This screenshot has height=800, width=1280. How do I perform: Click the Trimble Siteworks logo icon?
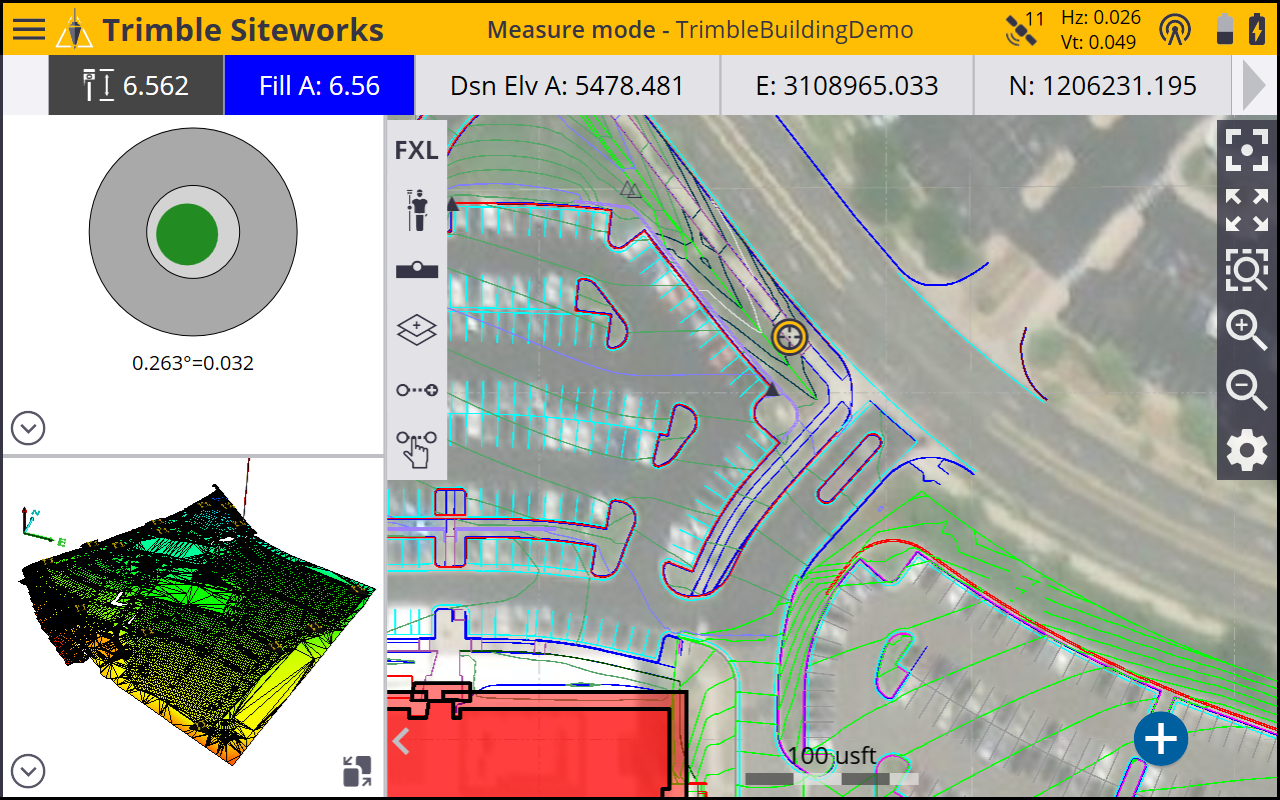(74, 29)
